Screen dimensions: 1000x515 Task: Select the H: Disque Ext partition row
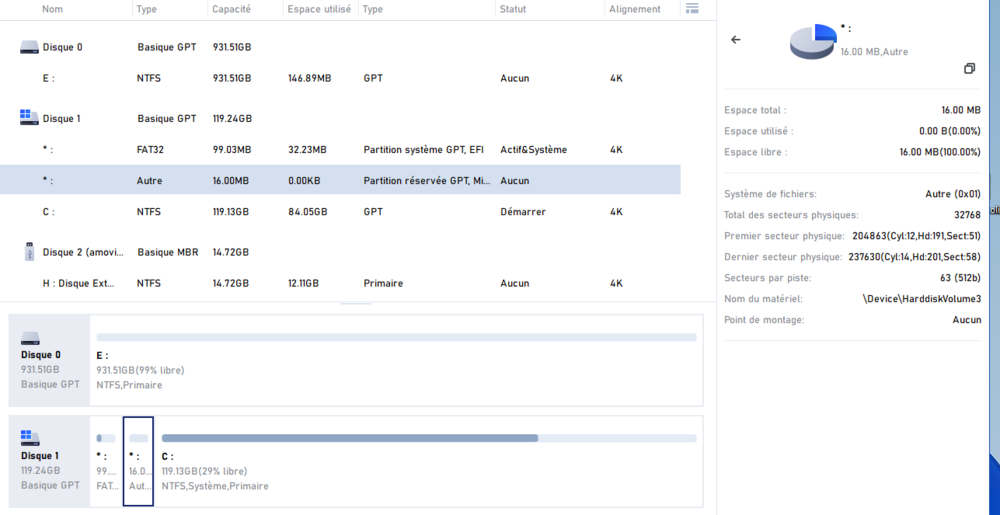(x=340, y=284)
